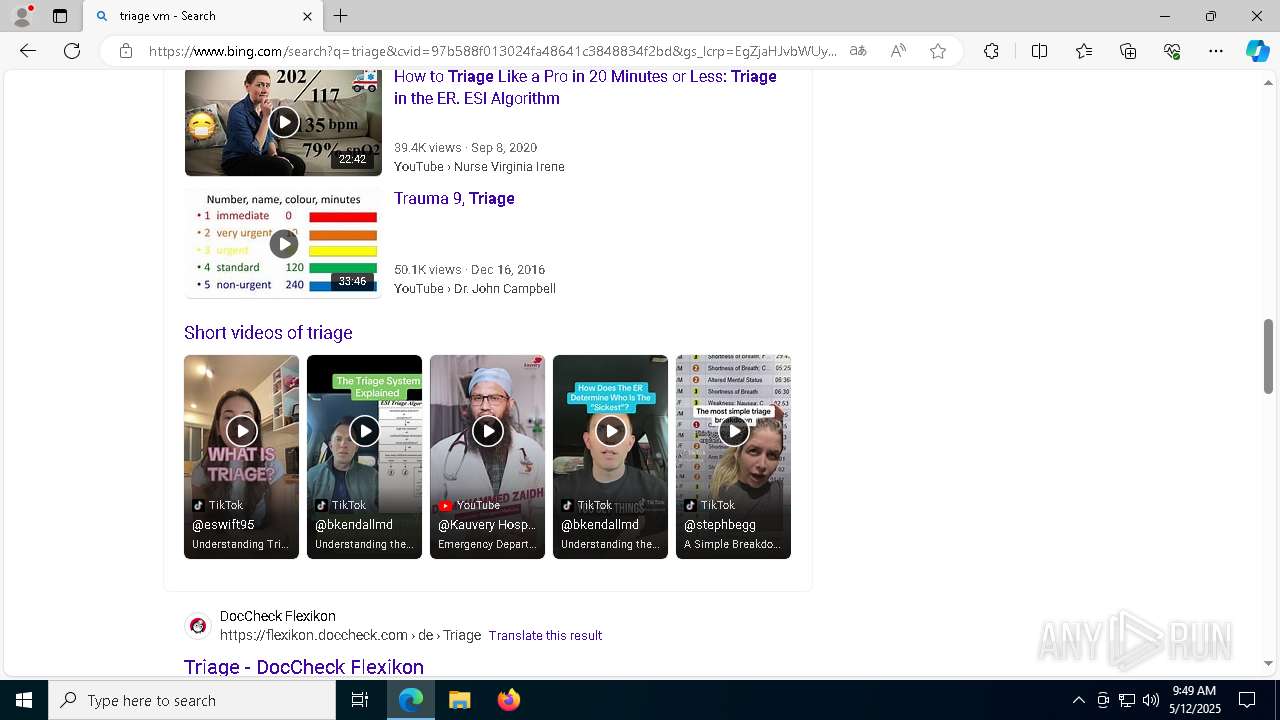Toggle Split screen icon
Viewport: 1280px width, 720px height.
[1039, 51]
